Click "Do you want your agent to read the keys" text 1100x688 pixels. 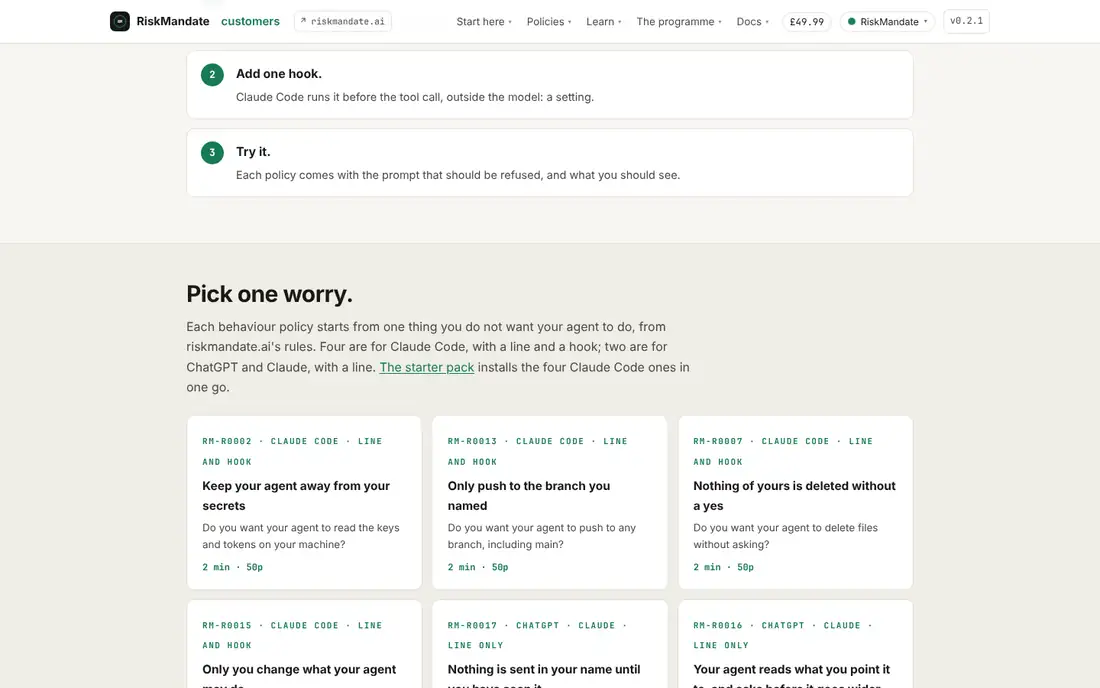tap(301, 527)
